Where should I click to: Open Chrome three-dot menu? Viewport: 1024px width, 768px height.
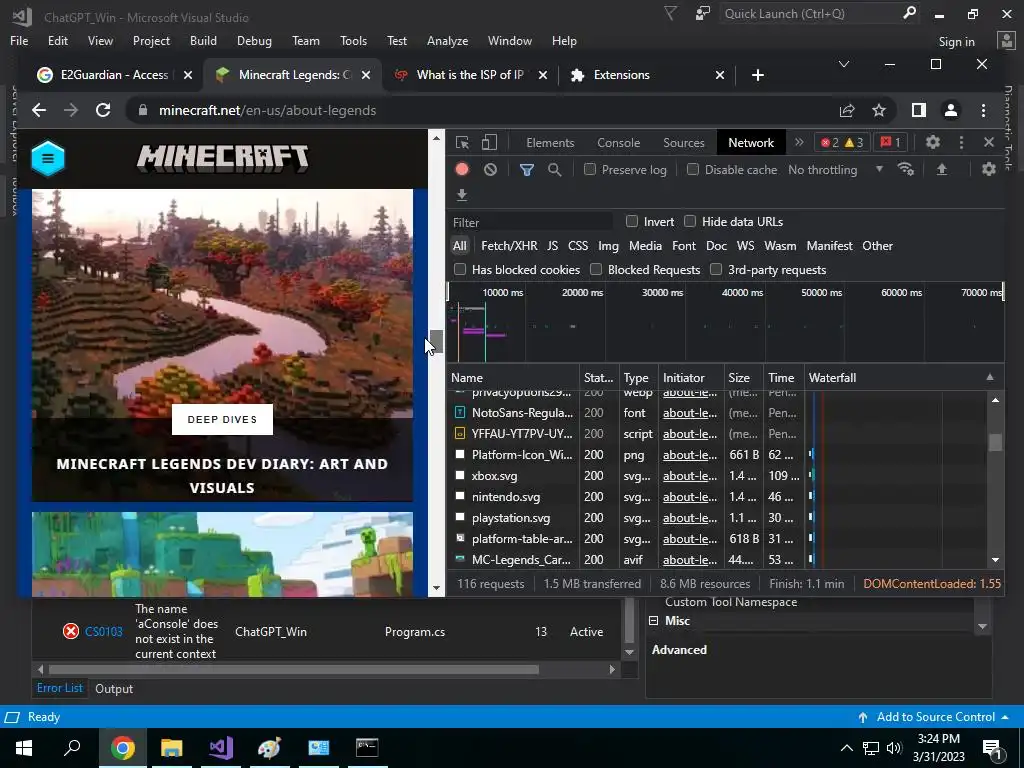pyautogui.click(x=984, y=110)
